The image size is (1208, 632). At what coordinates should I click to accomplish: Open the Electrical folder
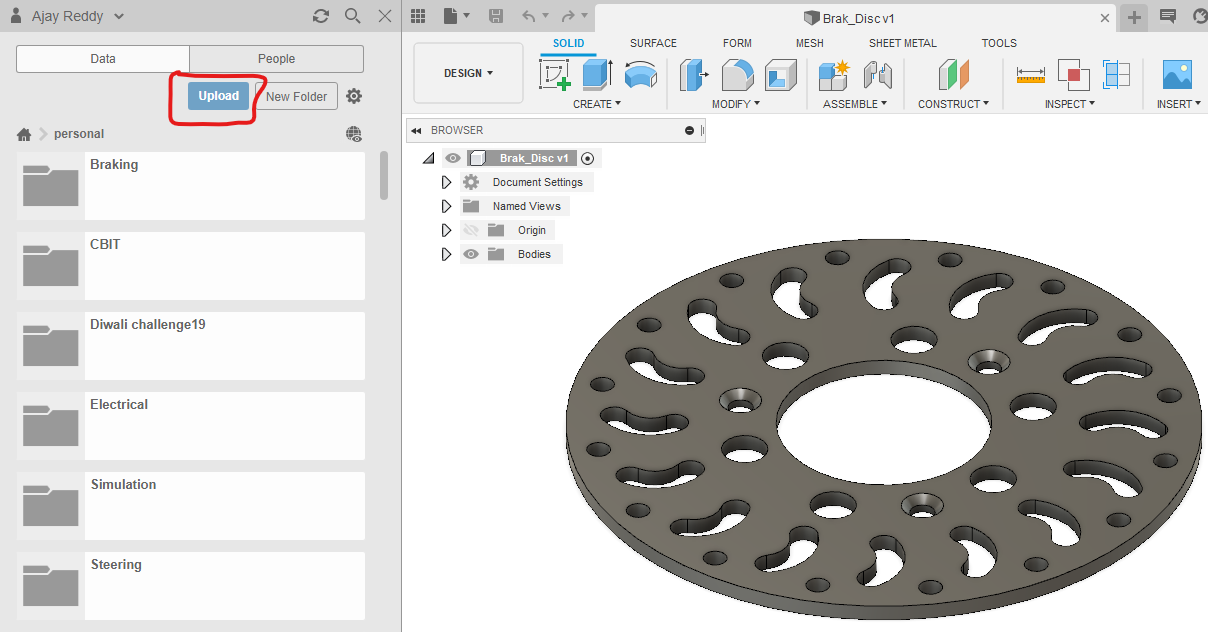(x=191, y=426)
